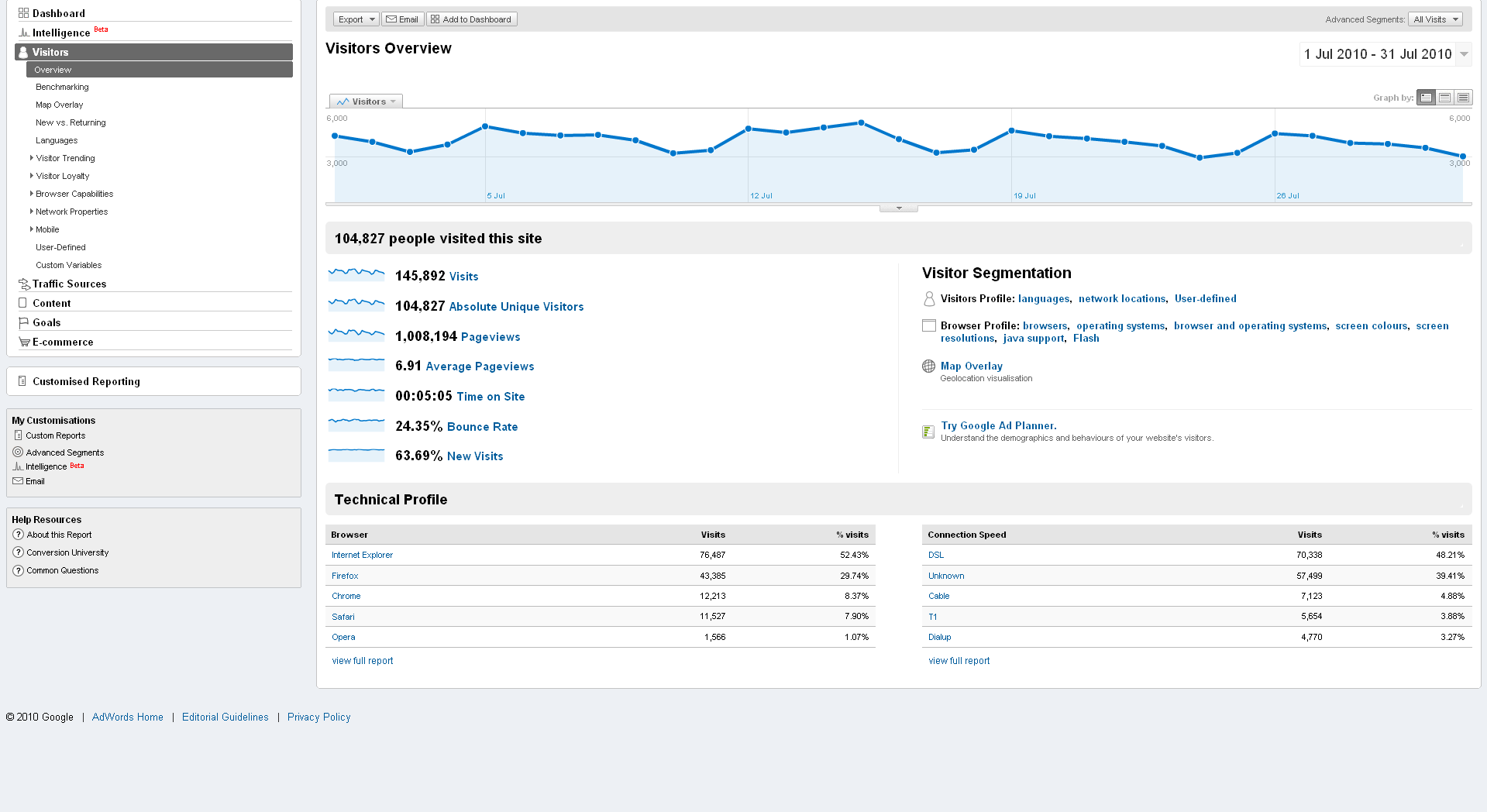The image size is (1487, 812).
Task: Open the Visitors graph metric dropdown
Action: 367,101
